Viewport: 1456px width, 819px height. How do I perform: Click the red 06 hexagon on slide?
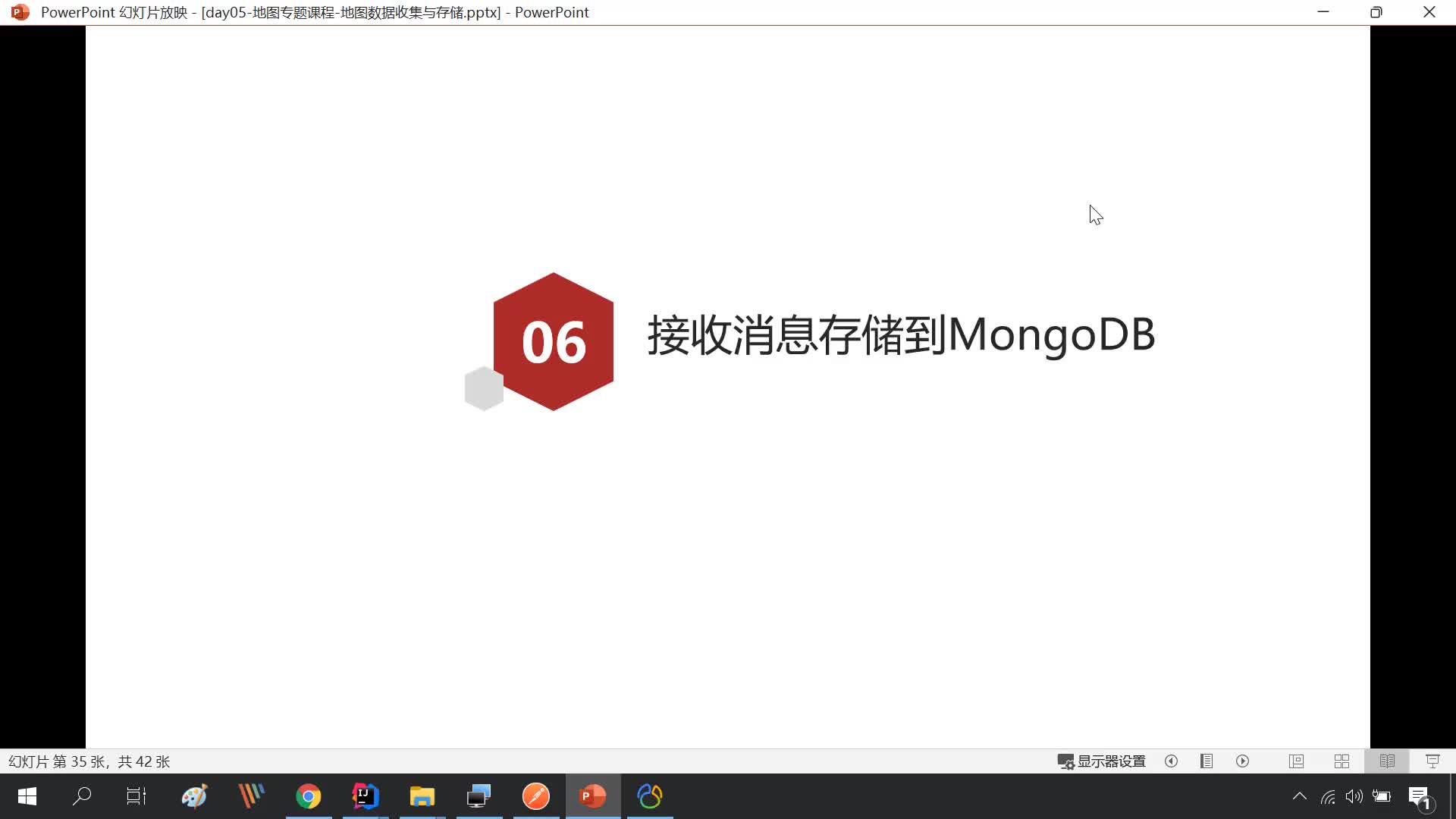(553, 342)
